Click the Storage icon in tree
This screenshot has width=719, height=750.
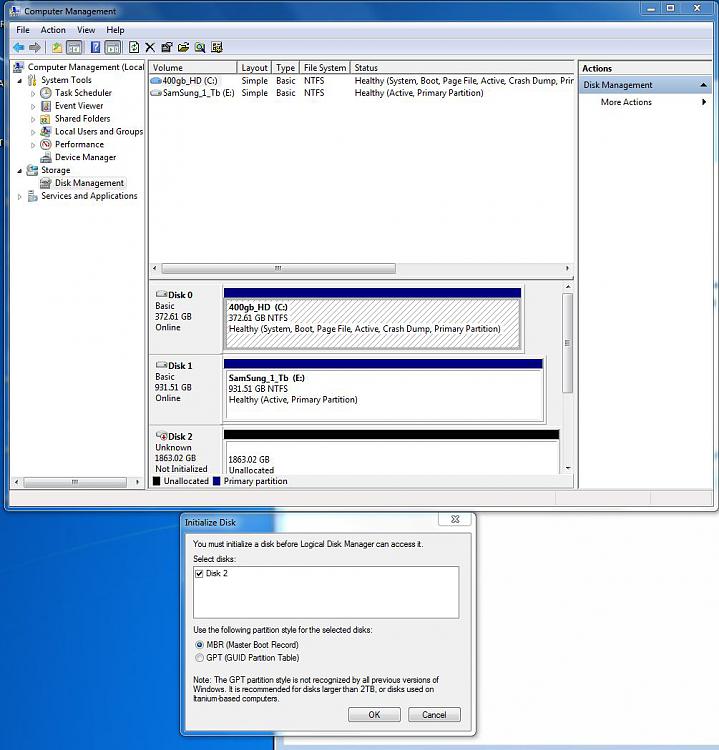coord(32,170)
